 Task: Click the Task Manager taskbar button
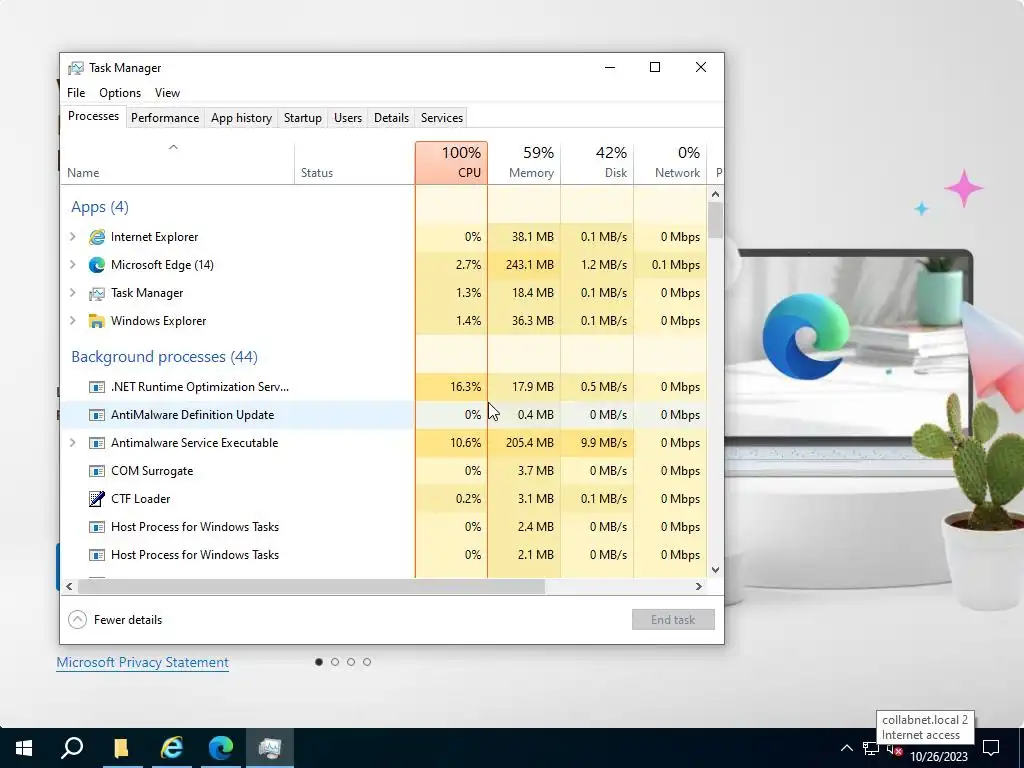pos(270,748)
